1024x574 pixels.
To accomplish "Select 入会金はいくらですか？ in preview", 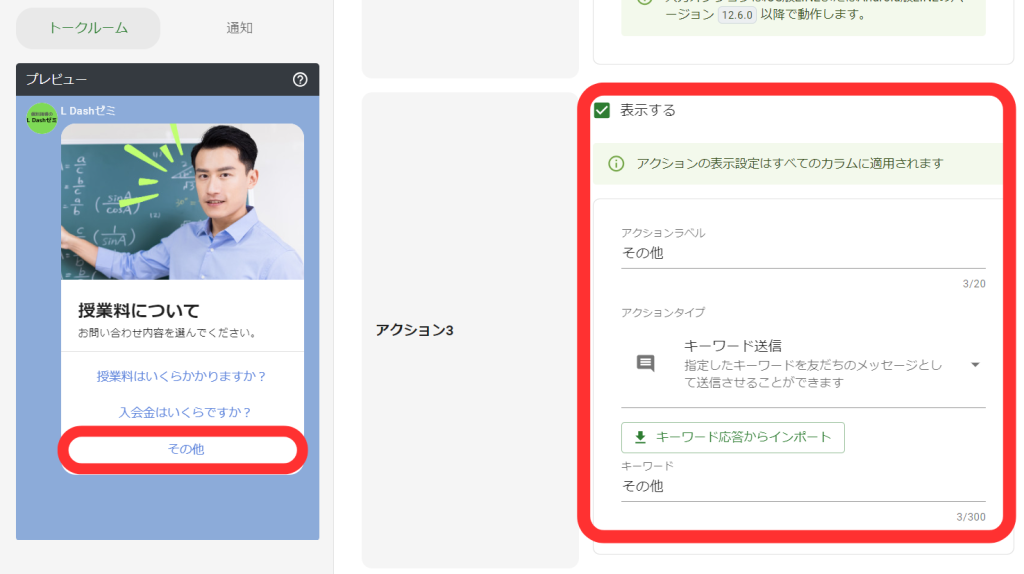I will tap(184, 412).
